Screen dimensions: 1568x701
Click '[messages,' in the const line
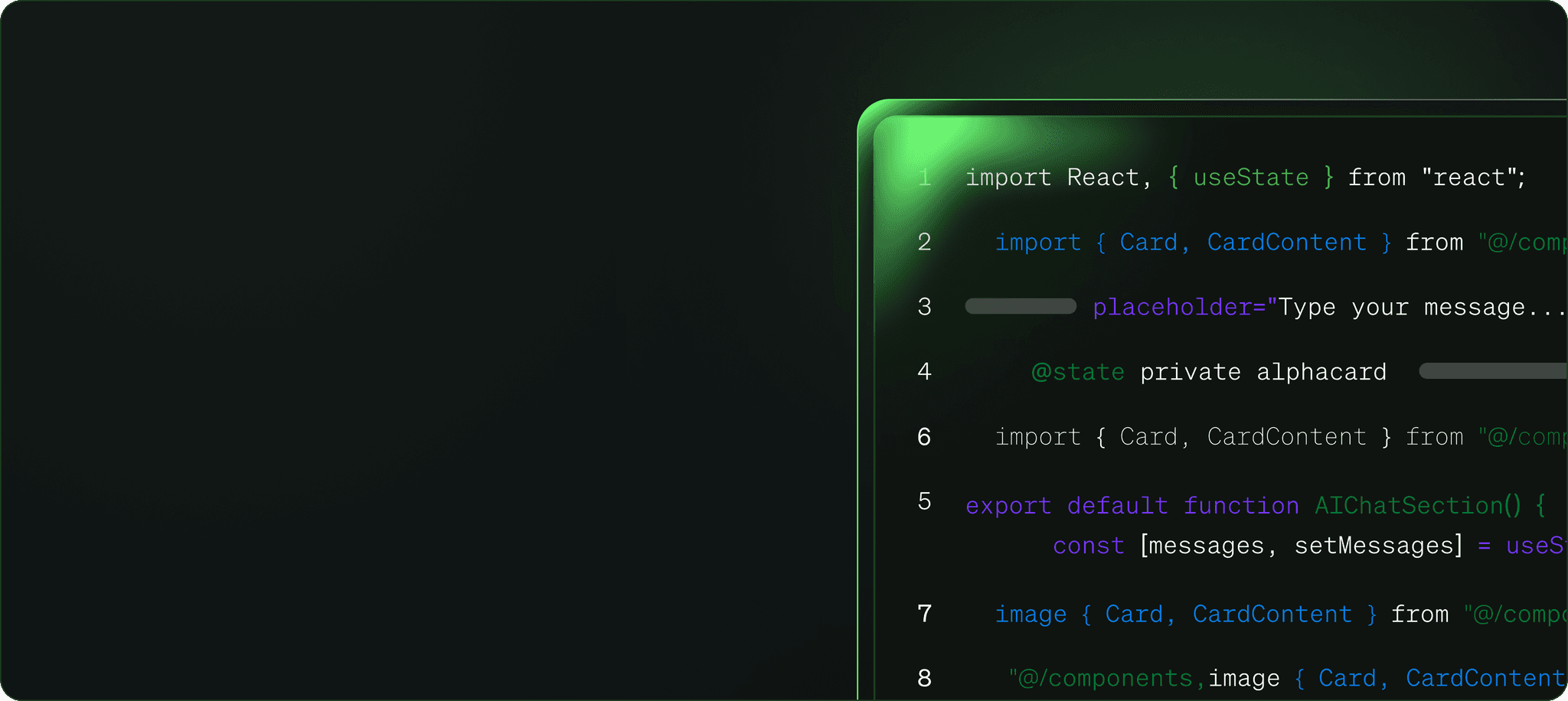1209,546
